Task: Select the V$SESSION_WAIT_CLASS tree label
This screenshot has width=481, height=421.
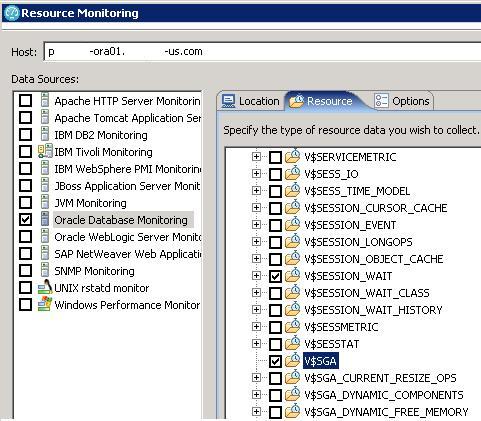Action: [x=367, y=293]
